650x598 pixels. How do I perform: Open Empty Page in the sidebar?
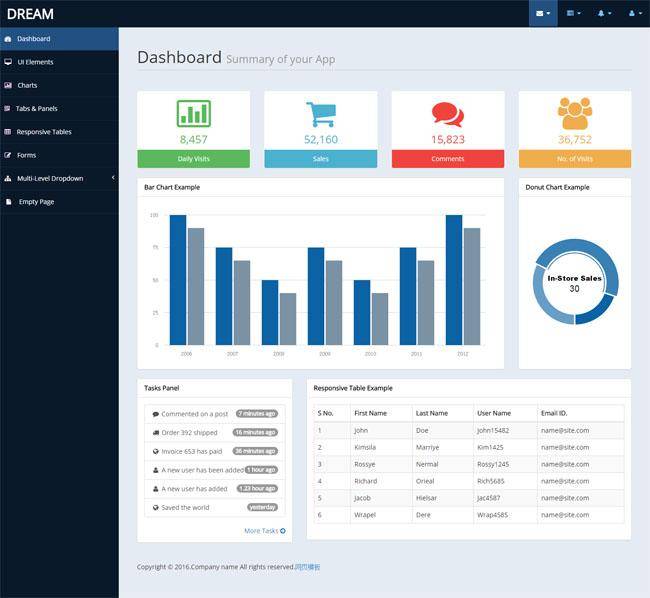pos(36,202)
